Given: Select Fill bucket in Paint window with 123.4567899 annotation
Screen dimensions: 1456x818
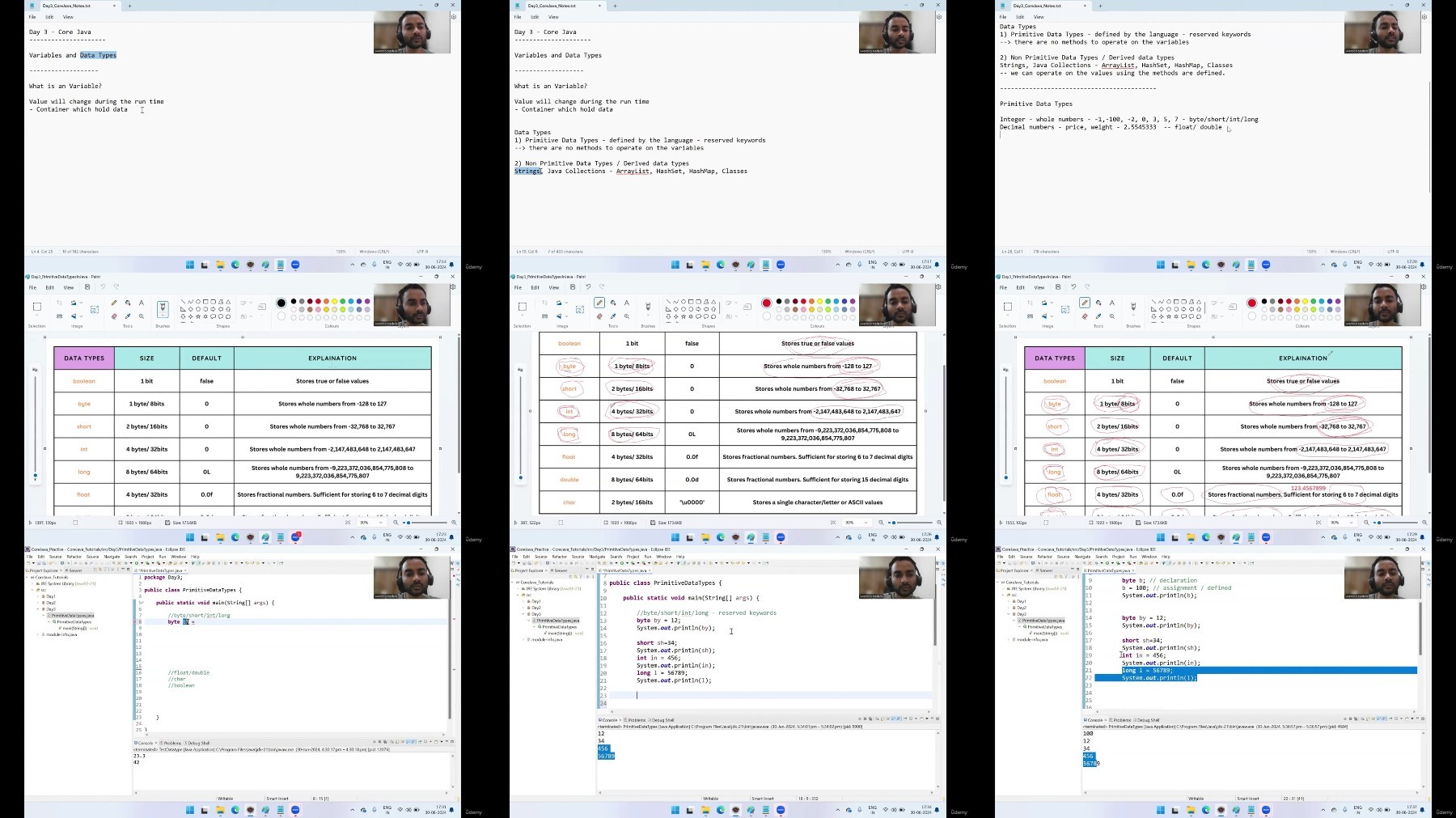Looking at the screenshot, I should coord(1098,303).
